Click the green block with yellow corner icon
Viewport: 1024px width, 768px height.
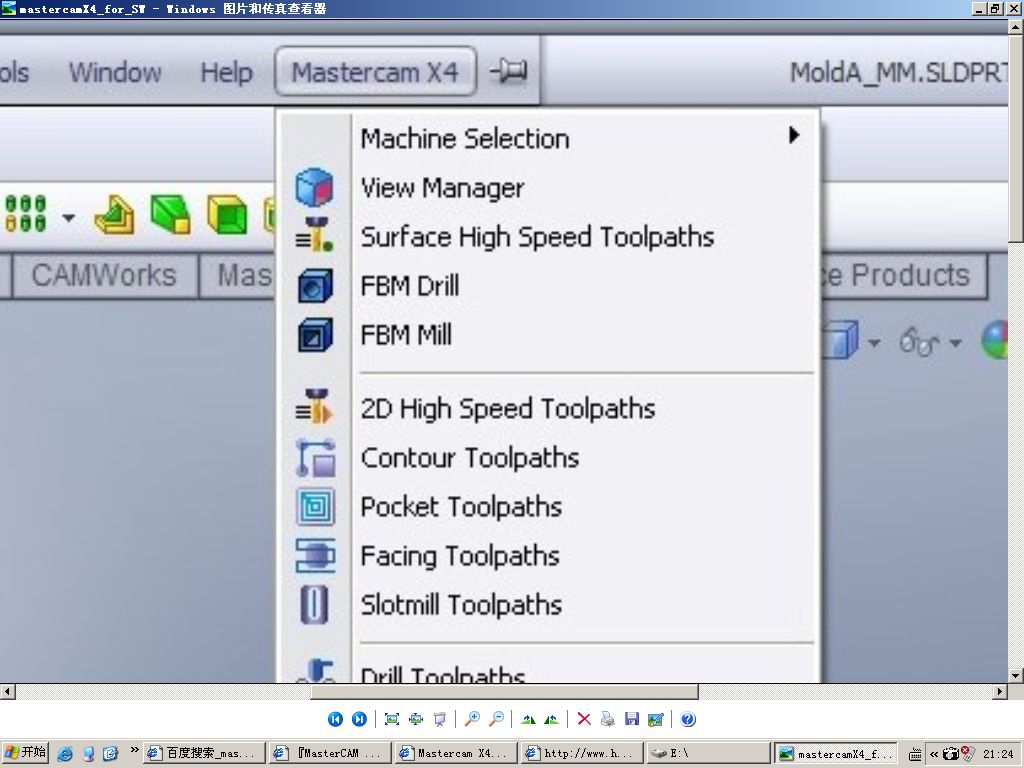click(x=170, y=214)
